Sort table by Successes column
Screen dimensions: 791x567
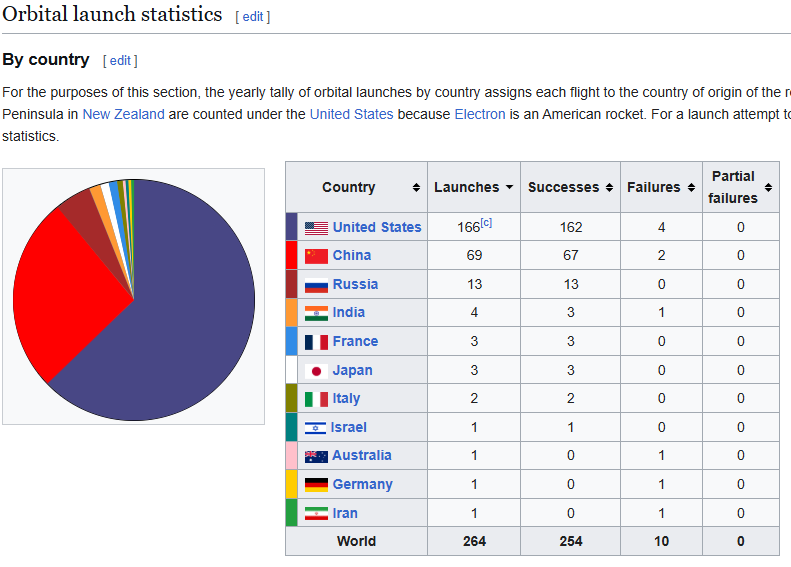pos(609,188)
